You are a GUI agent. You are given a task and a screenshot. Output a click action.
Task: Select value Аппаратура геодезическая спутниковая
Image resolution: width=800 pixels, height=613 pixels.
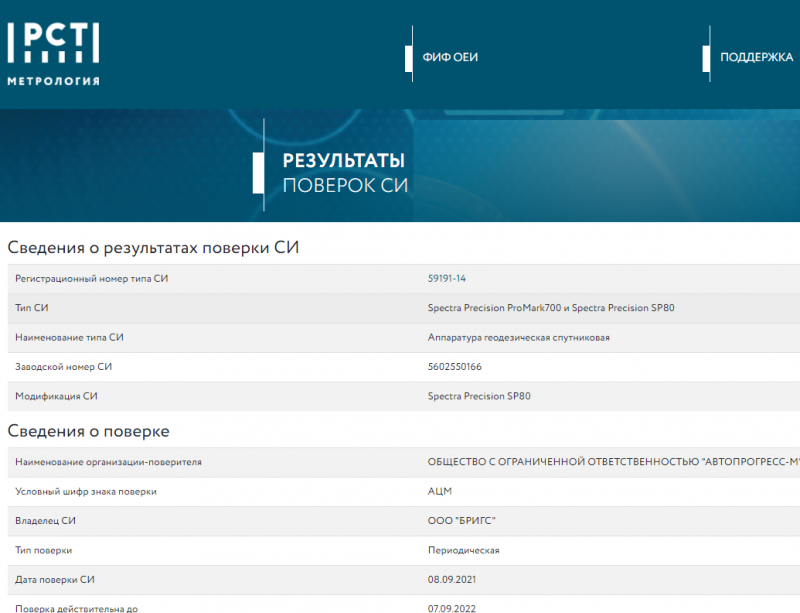pyautogui.click(x=518, y=337)
